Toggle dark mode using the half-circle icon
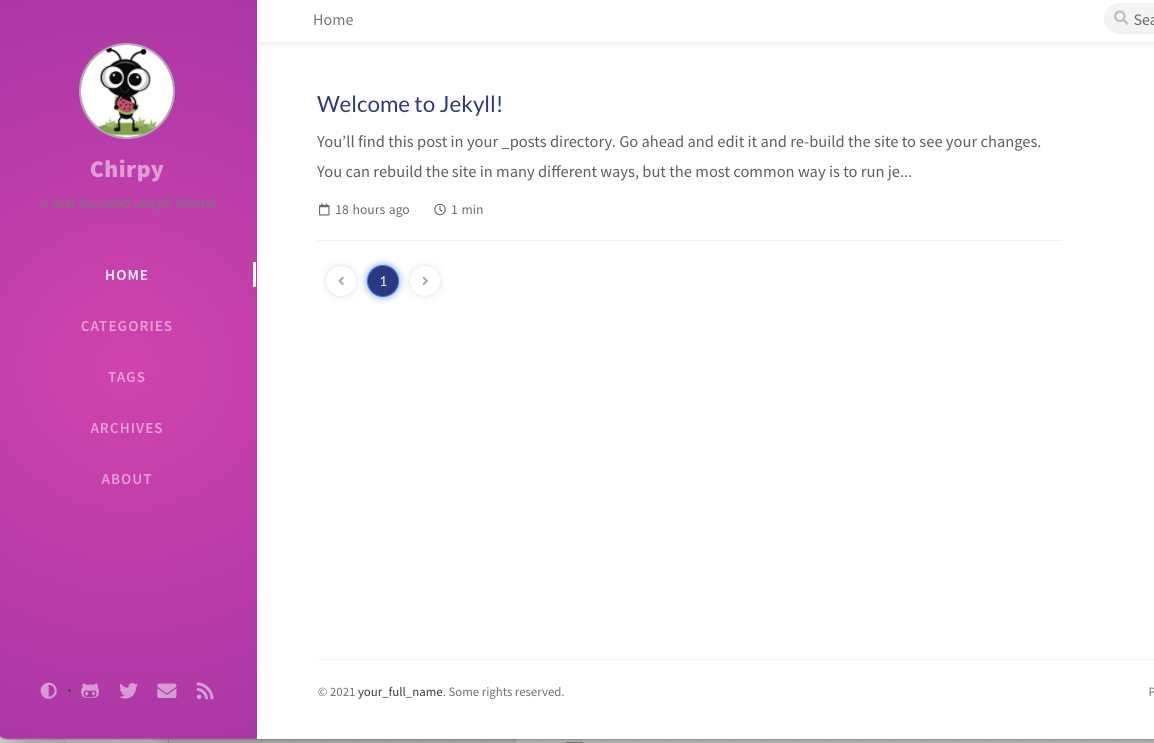 [48, 691]
